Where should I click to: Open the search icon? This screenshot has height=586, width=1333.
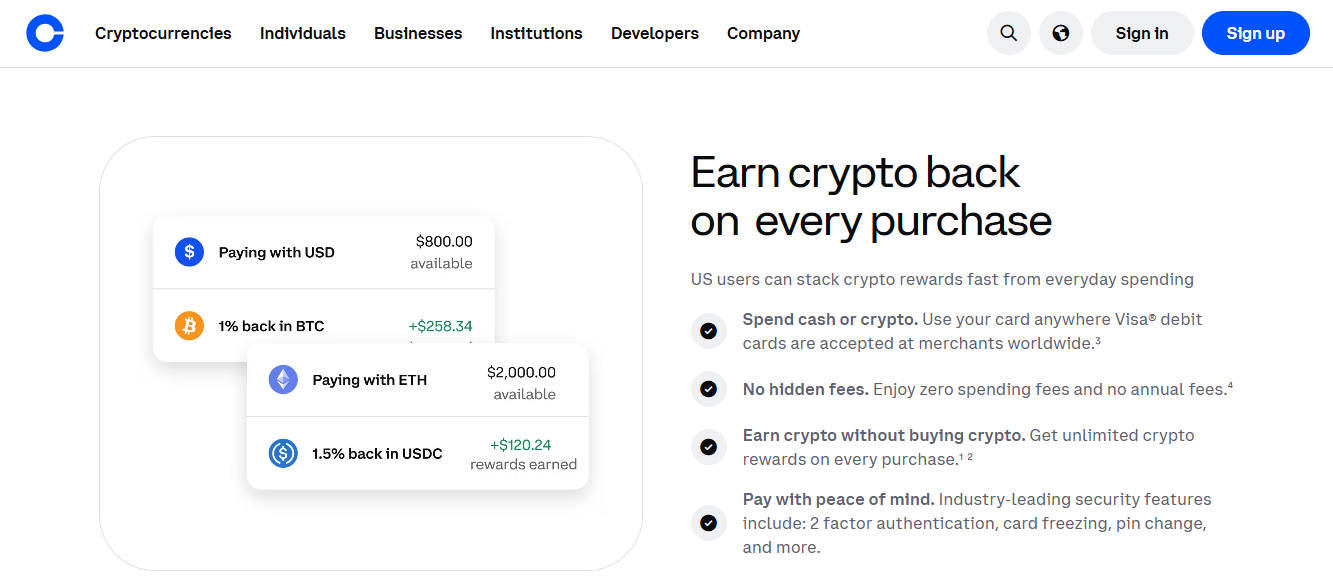tap(1008, 33)
